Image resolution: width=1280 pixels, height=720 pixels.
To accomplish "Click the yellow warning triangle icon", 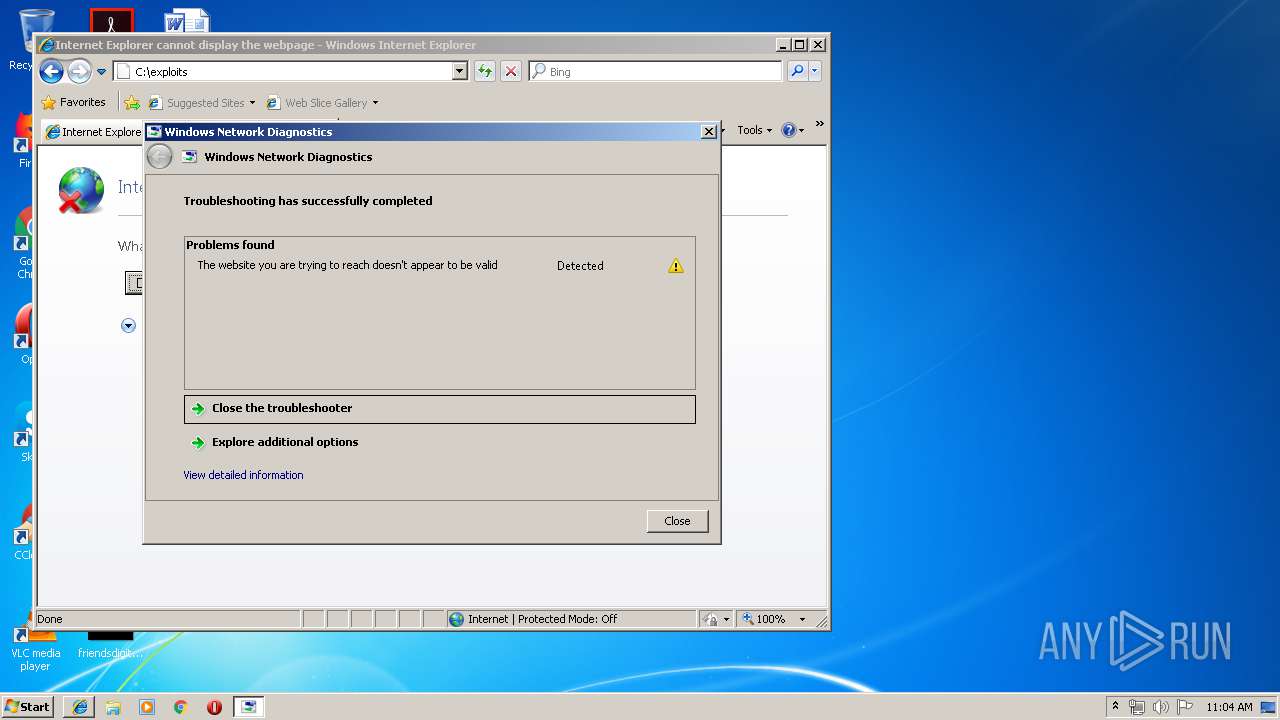I will click(676, 266).
